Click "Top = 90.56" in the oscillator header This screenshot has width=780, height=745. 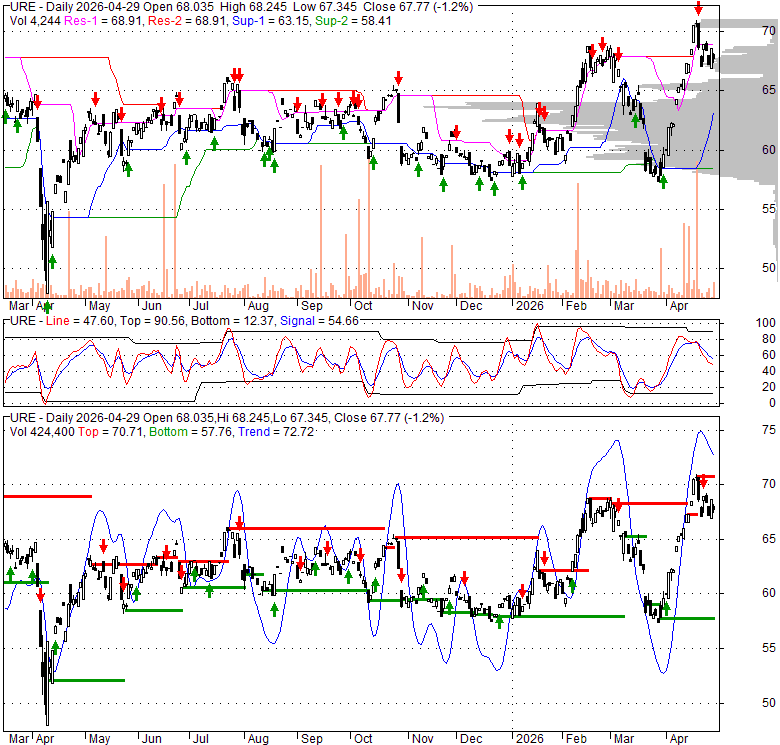152,321
